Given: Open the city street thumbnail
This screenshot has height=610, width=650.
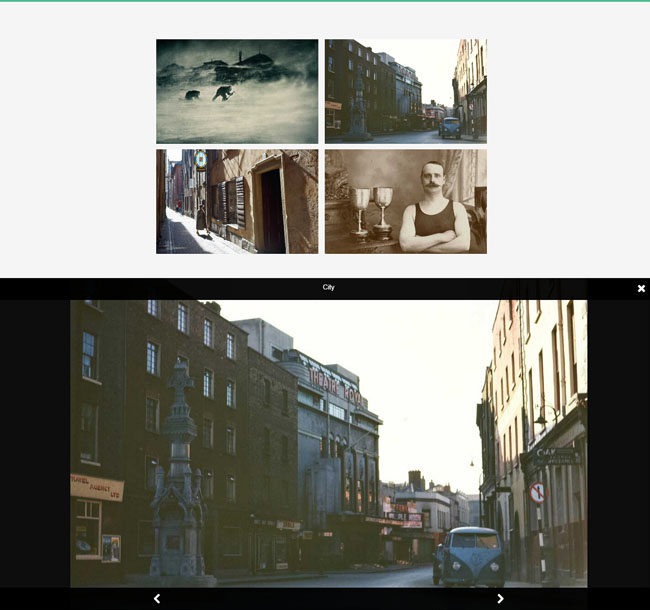Looking at the screenshot, I should [x=405, y=91].
